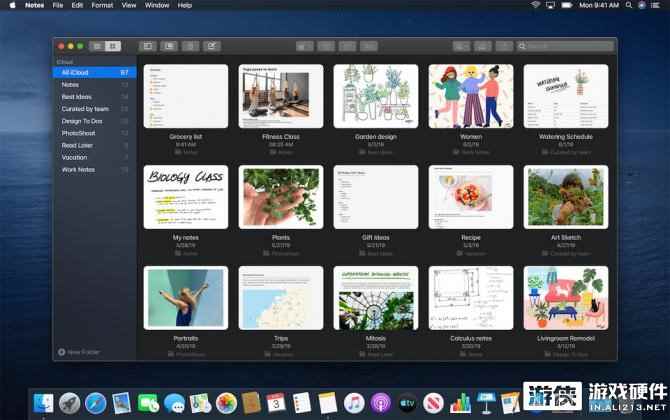Open the File menu
670x420 pixels.
58,5
